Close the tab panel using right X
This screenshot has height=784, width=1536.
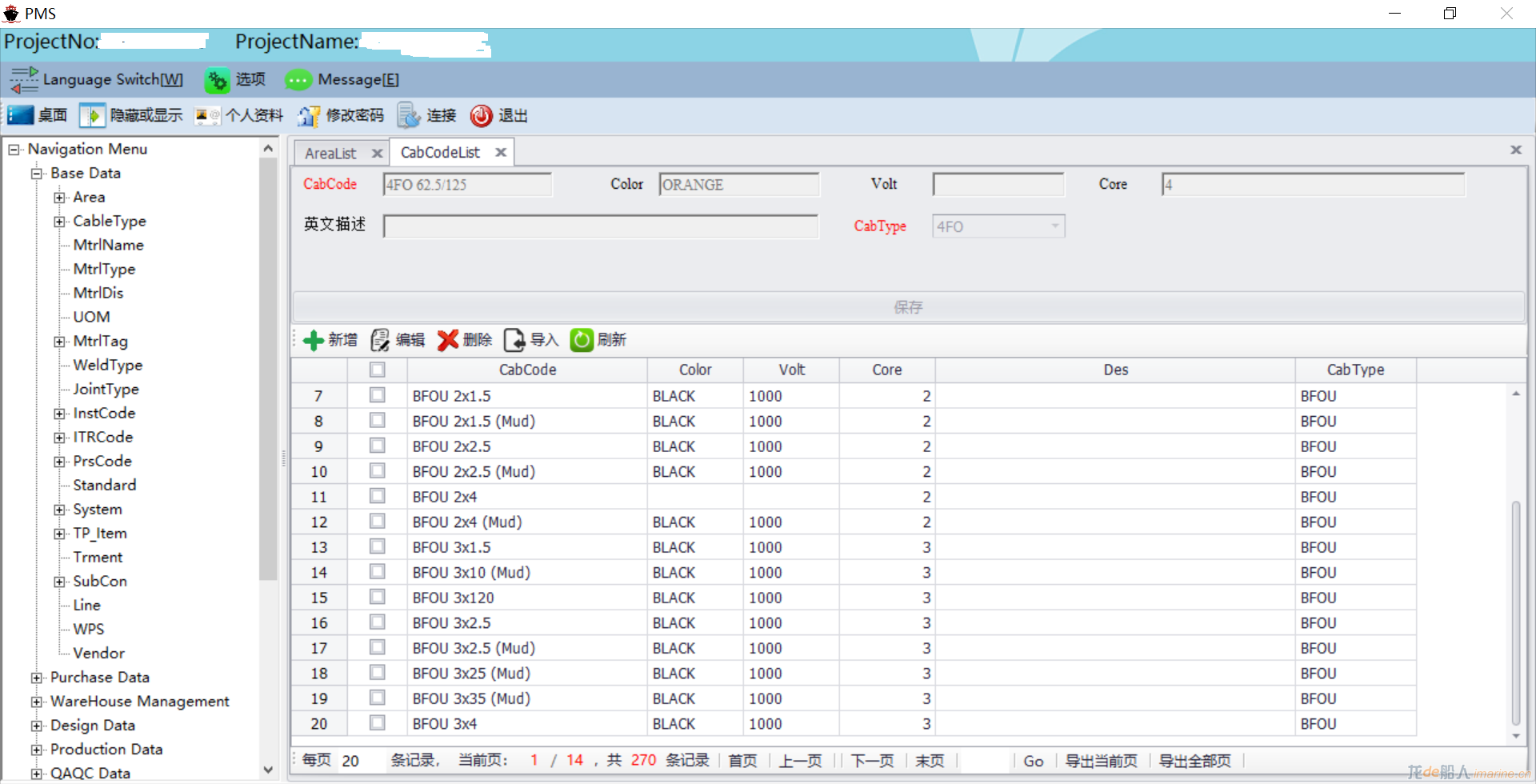click(x=1515, y=150)
